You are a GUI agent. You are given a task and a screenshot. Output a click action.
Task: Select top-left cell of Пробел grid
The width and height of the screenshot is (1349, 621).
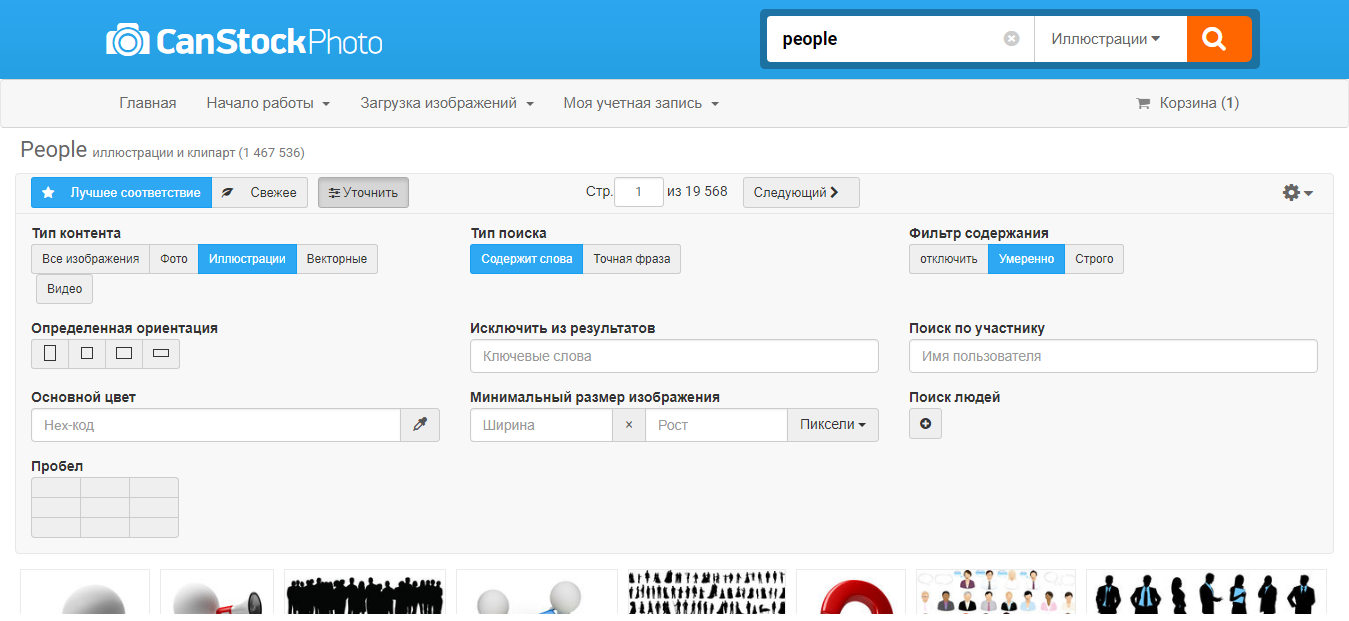56,487
